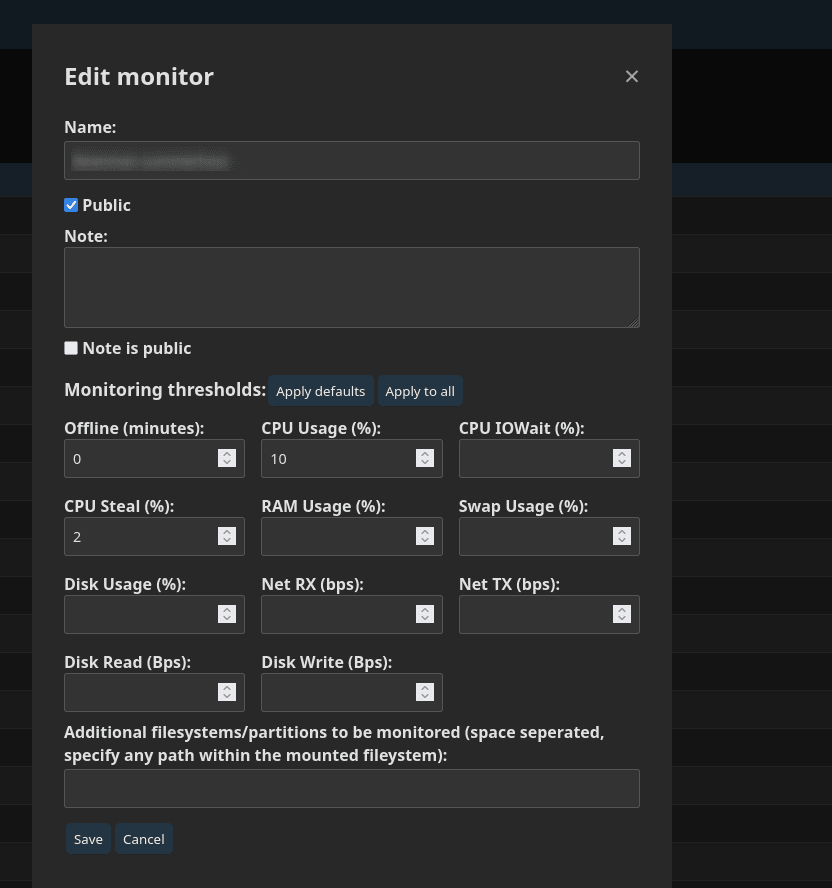
Task: Click the Net TX spinner arrows
Action: pyautogui.click(x=622, y=614)
